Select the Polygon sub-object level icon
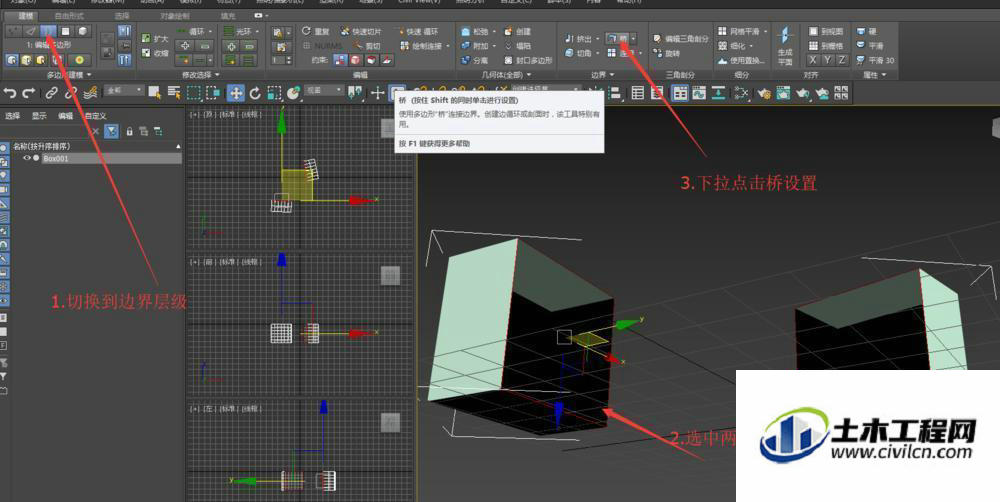The image size is (1000, 502). click(65, 31)
